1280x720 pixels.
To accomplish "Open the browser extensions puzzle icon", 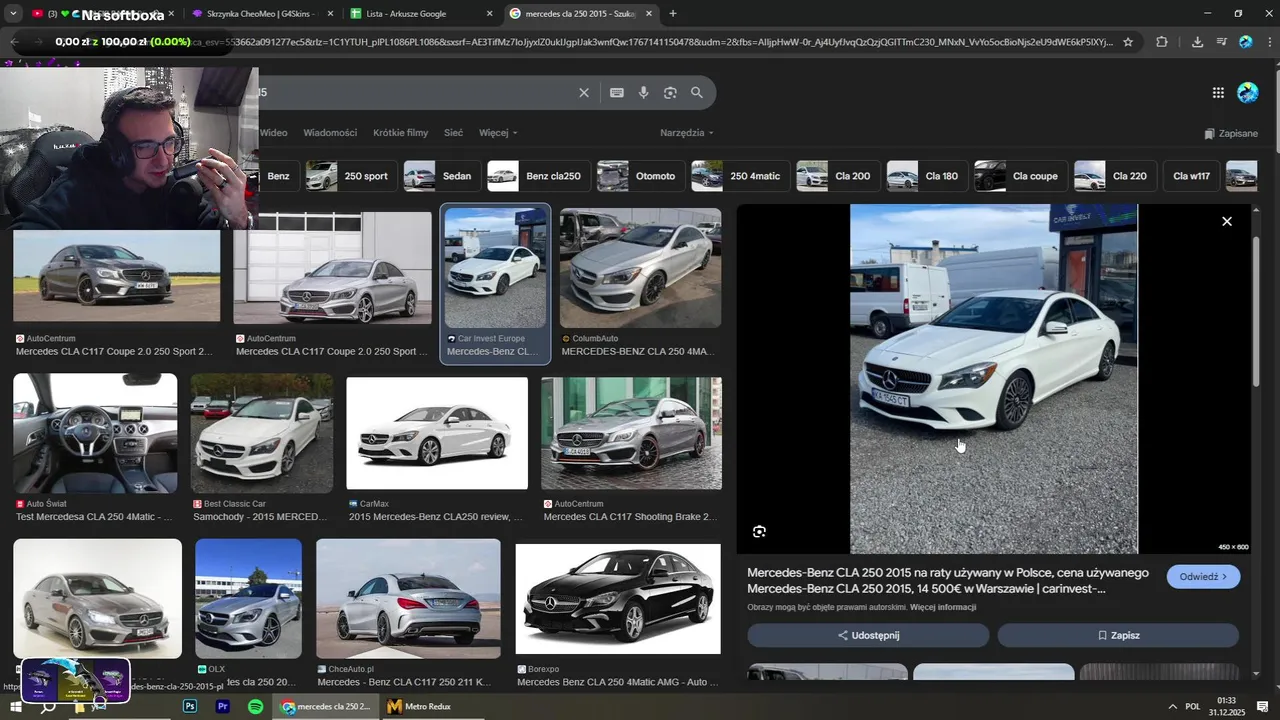I will pos(1161,42).
